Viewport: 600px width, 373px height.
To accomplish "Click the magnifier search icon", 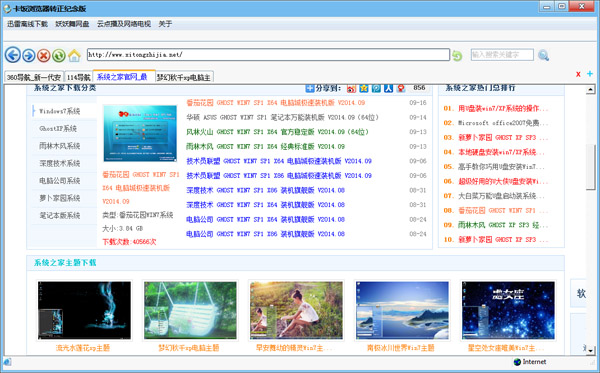I will pyautogui.click(x=543, y=55).
